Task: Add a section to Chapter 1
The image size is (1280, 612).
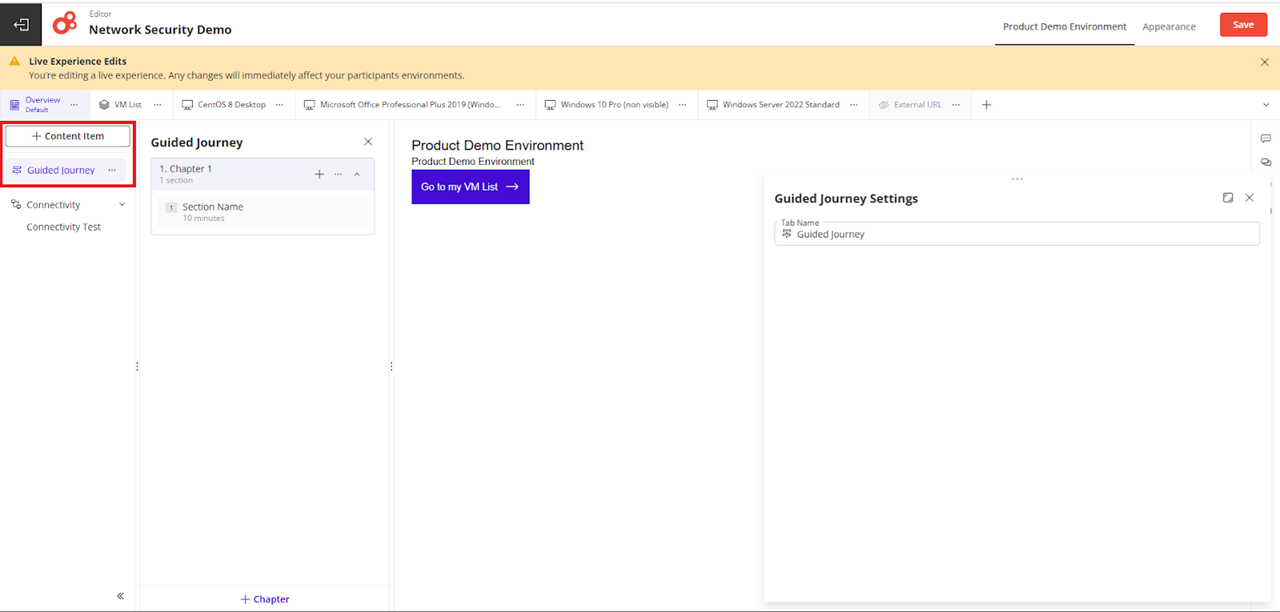Action: (x=319, y=174)
